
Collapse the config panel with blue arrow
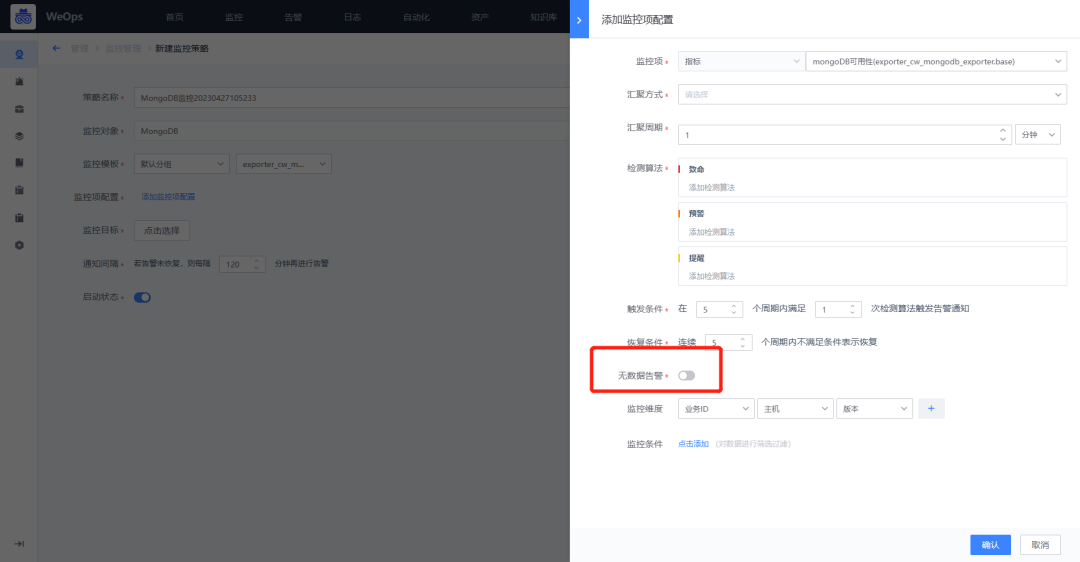pyautogui.click(x=579, y=19)
